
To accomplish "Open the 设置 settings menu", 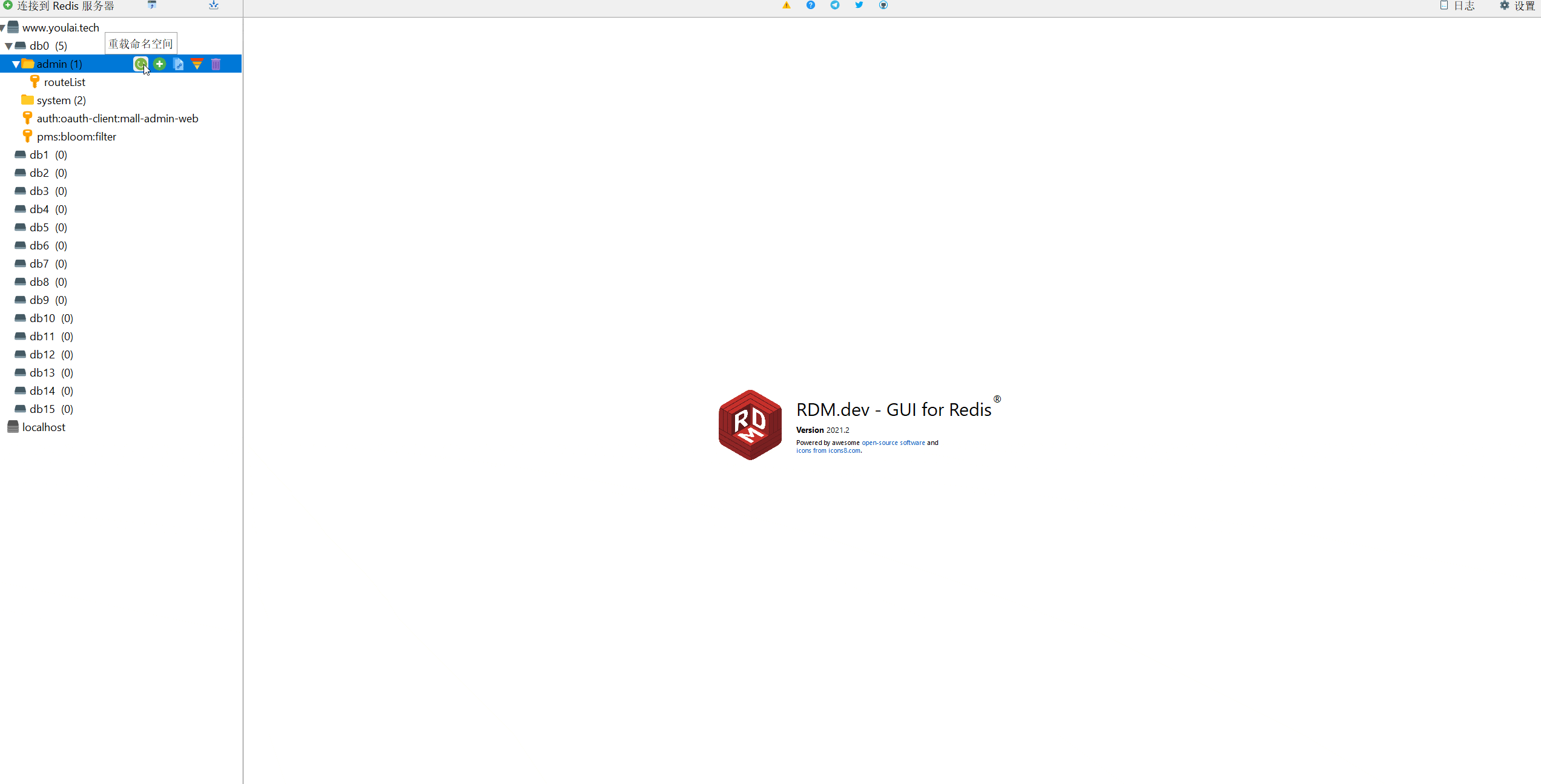I will (1519, 5).
